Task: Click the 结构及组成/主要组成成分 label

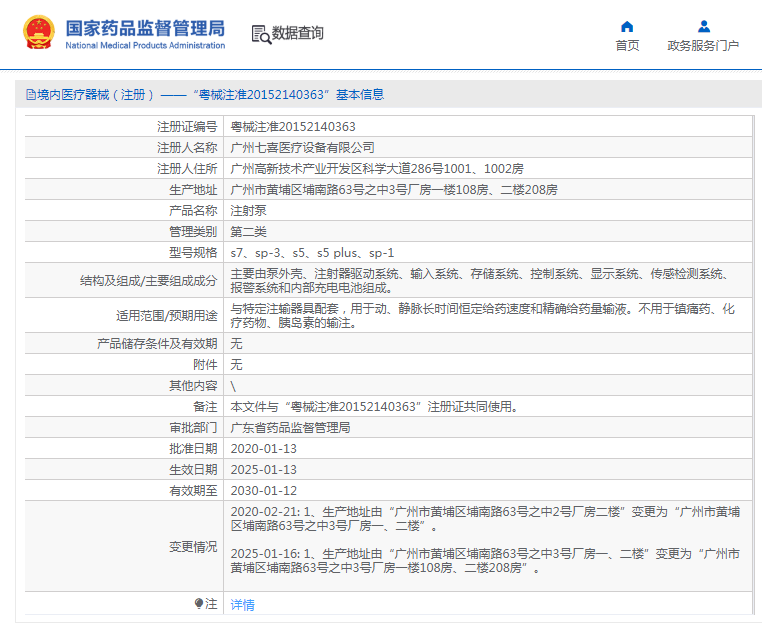Action: 148,281
